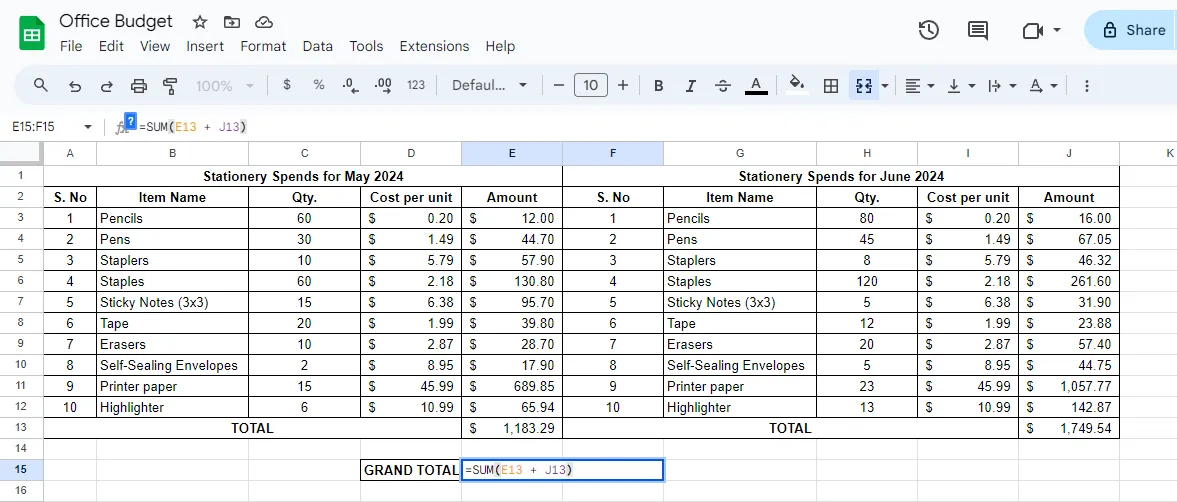Open the Data menu

318,46
